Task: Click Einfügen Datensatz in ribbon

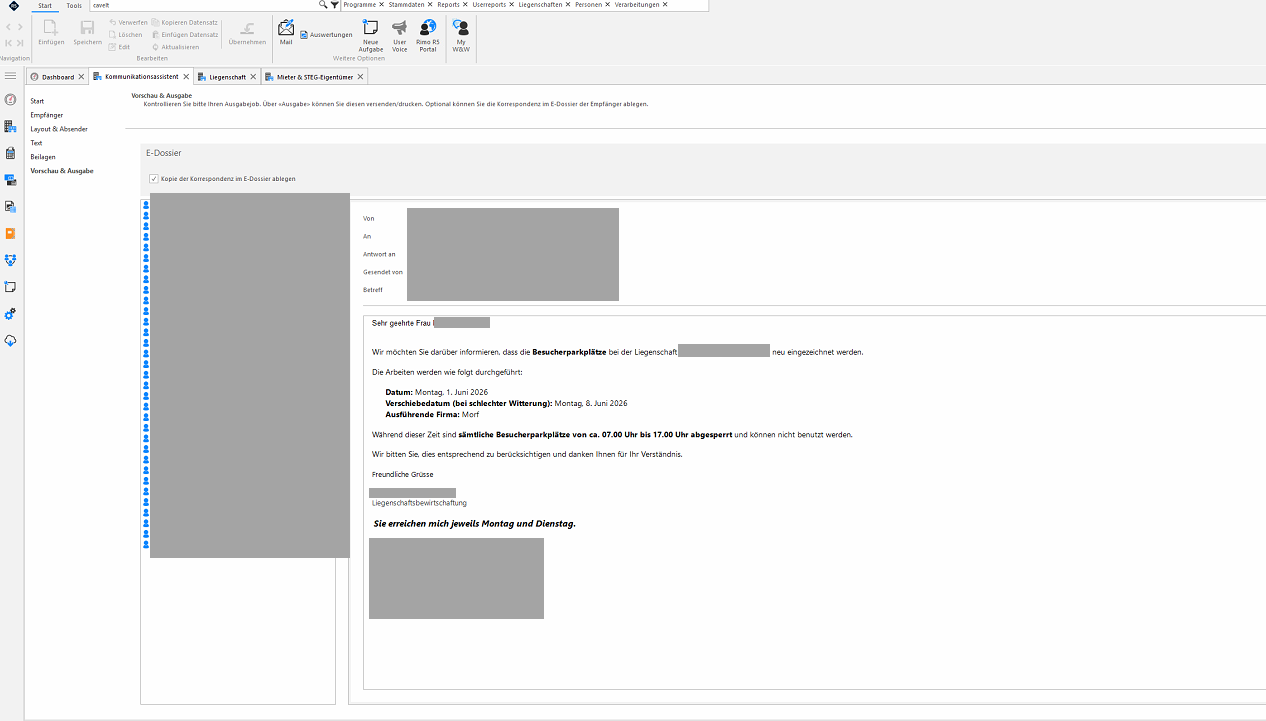Action: click(184, 34)
